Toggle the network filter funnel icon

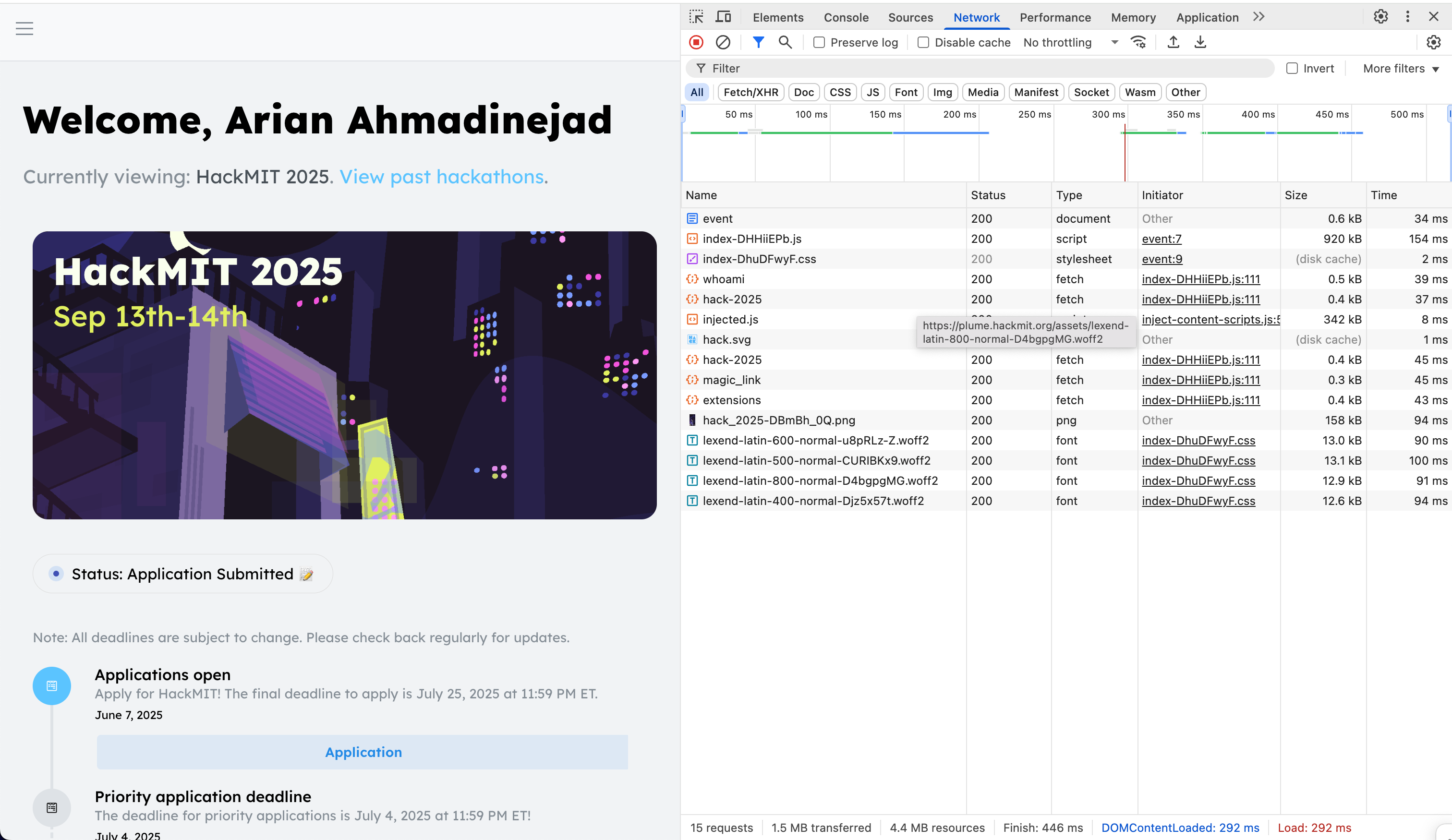pyautogui.click(x=758, y=42)
